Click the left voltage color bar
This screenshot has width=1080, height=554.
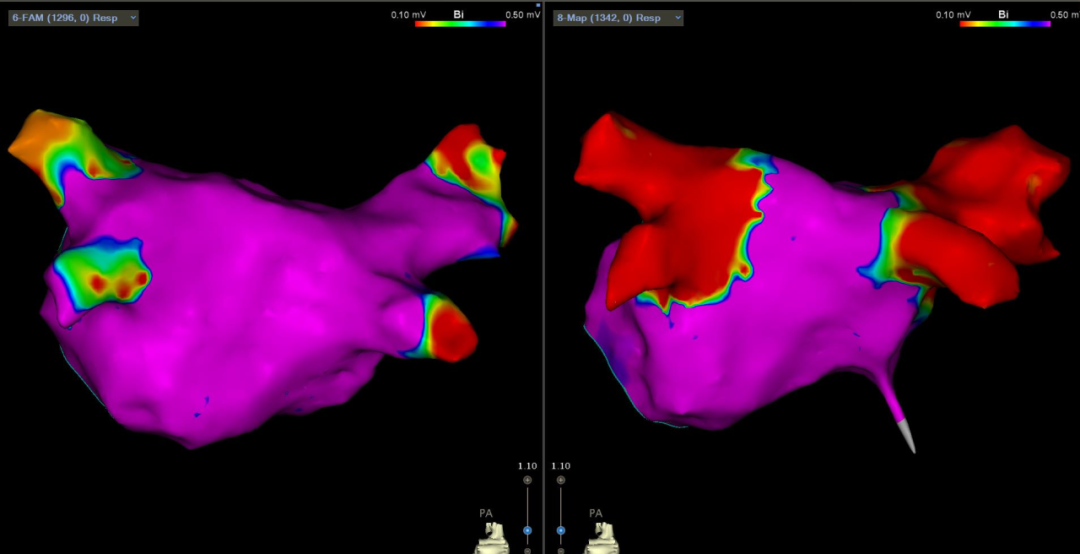[x=460, y=23]
